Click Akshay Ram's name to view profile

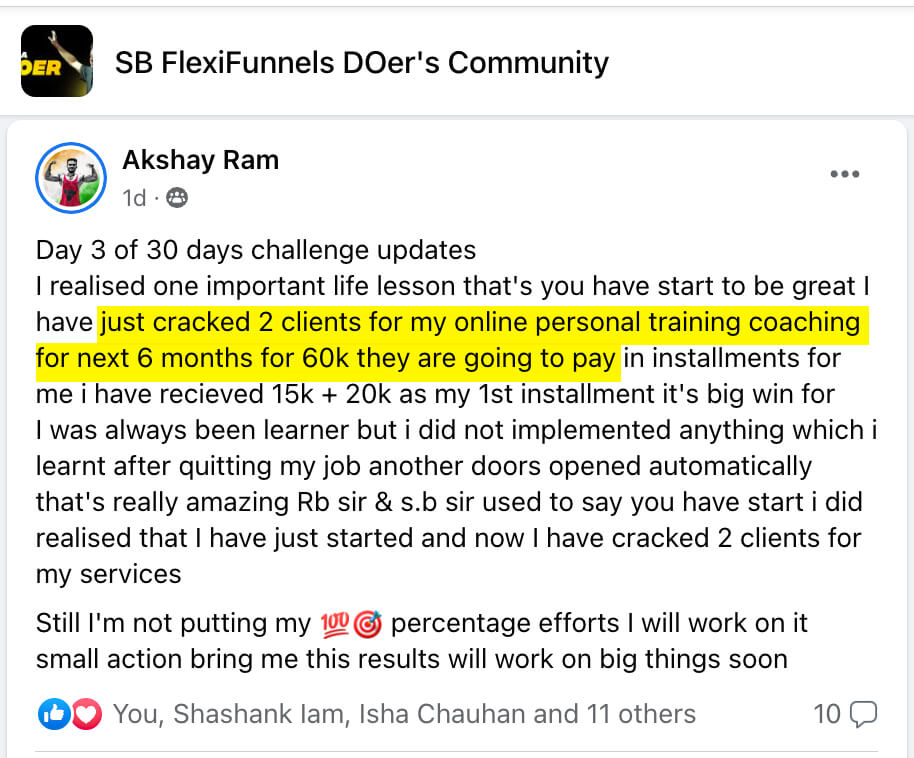[x=200, y=160]
